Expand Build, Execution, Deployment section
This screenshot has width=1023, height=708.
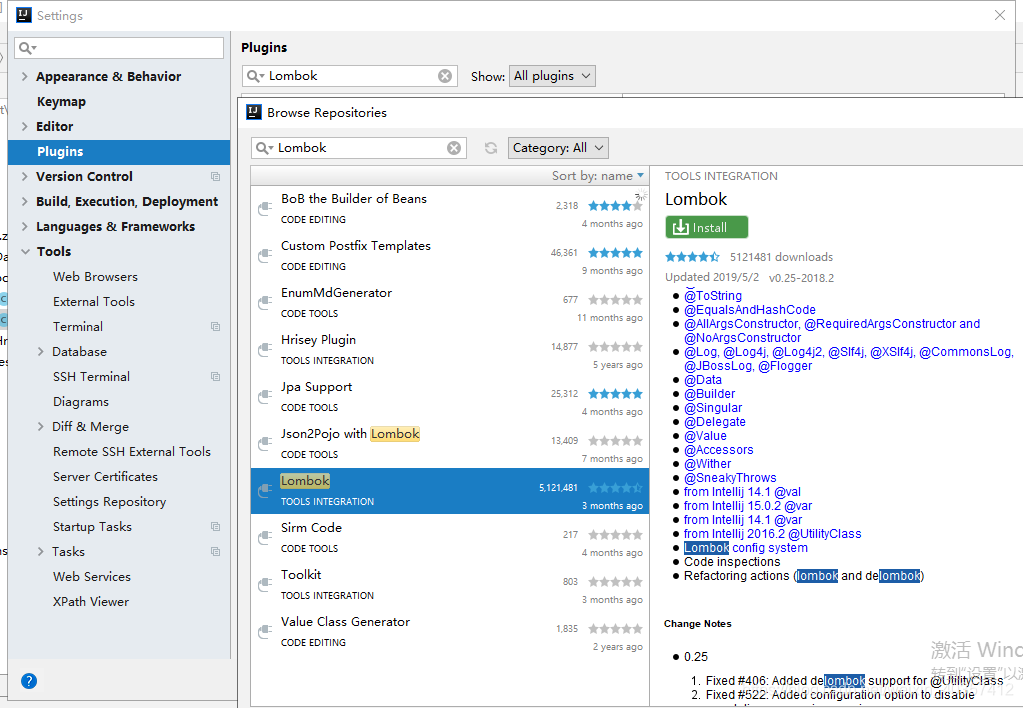[25, 202]
